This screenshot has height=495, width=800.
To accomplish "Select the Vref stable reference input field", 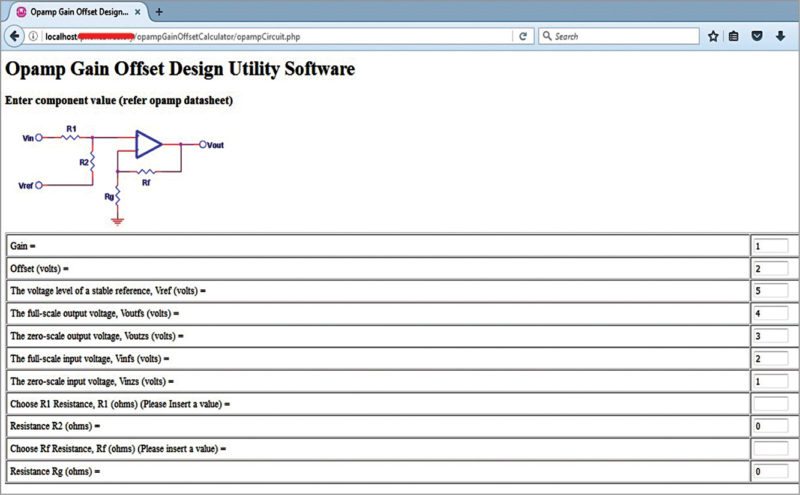I will tap(770, 291).
